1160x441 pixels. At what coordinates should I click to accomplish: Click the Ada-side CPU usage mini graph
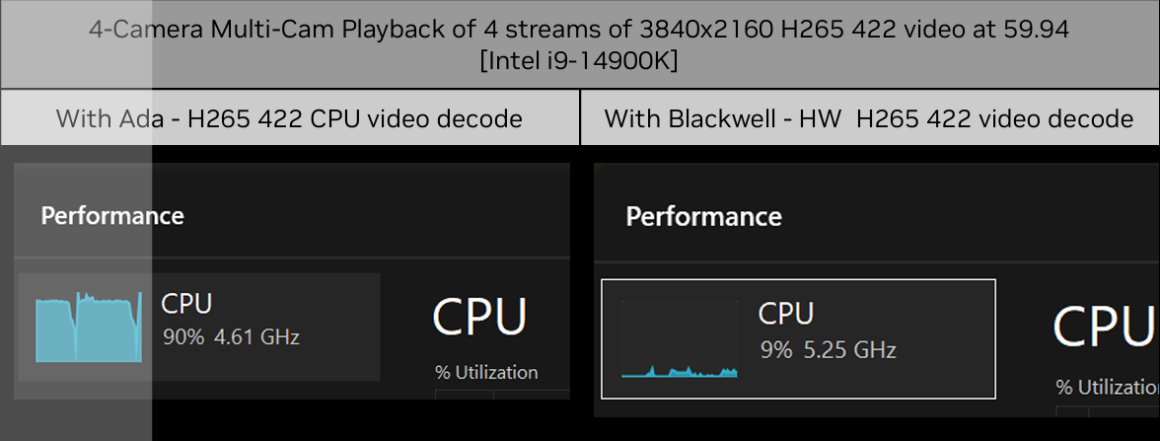tap(89, 326)
